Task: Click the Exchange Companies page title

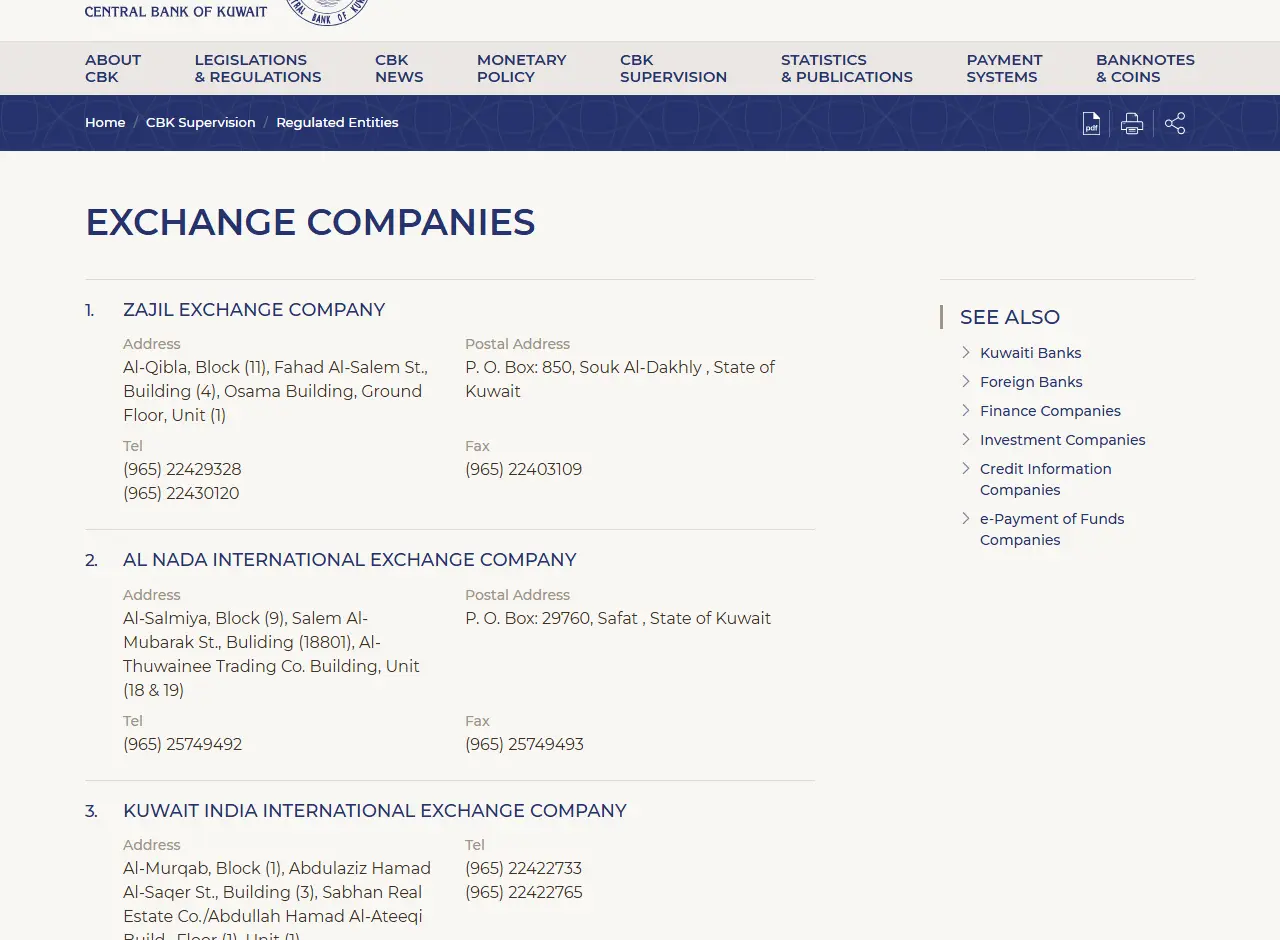Action: [310, 222]
